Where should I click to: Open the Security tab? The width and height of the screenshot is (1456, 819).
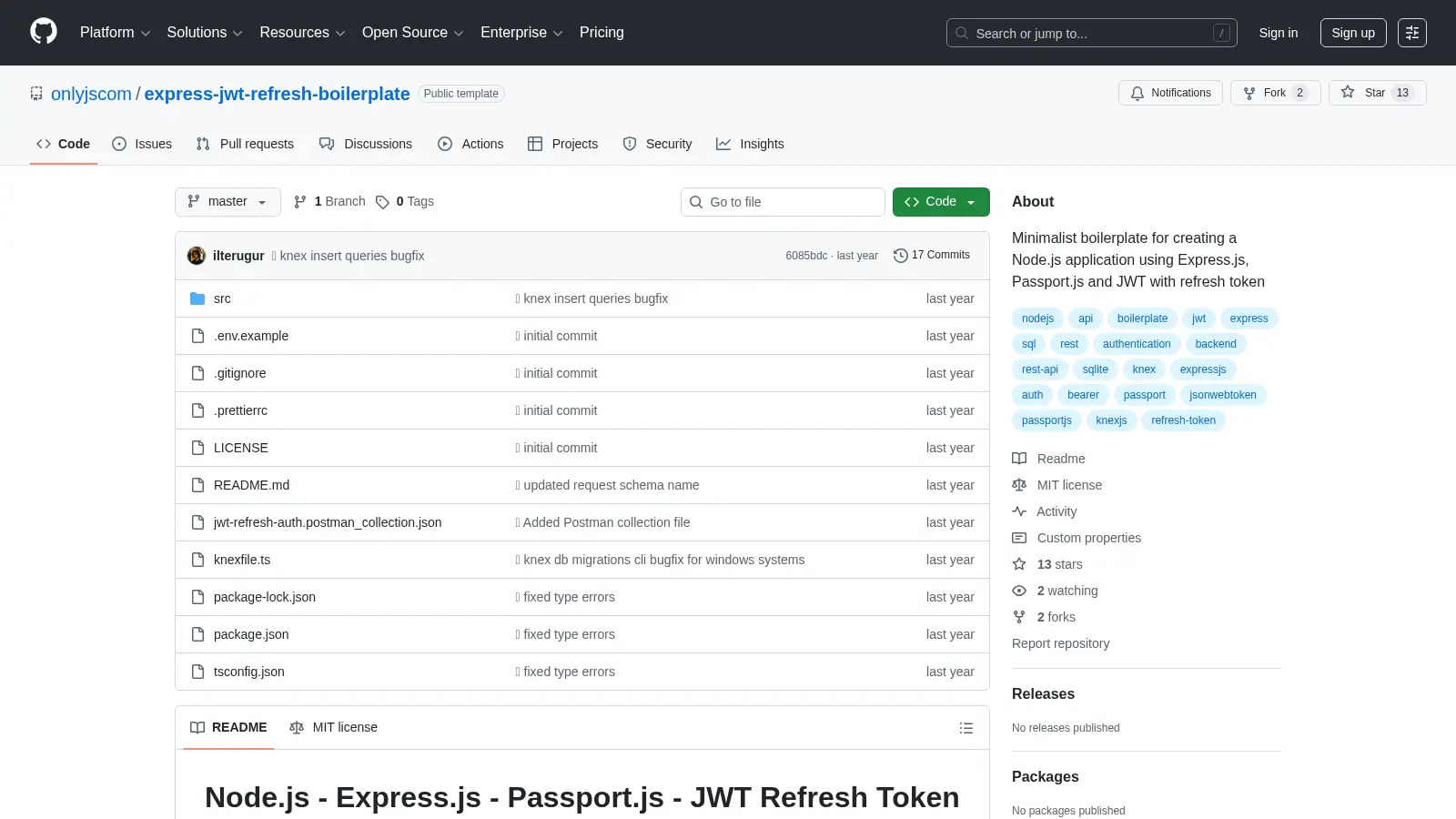[657, 144]
